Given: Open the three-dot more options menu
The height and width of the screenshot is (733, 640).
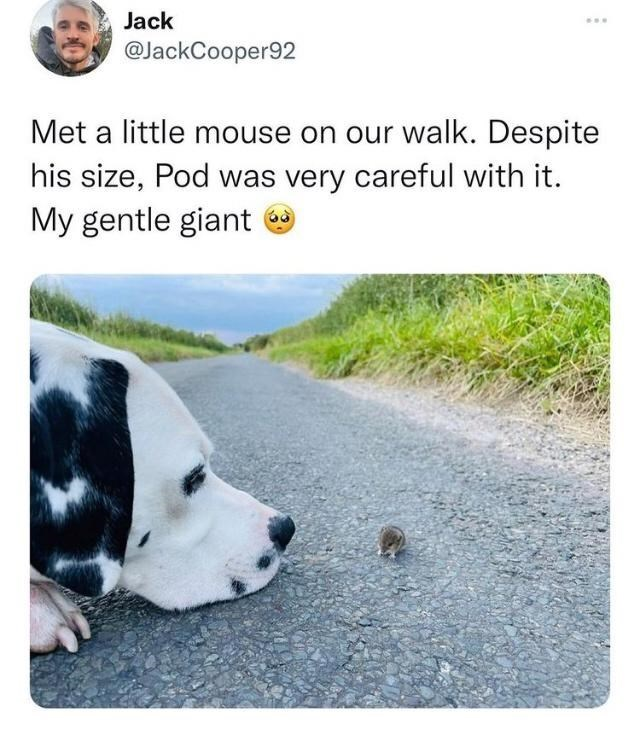Looking at the screenshot, I should tap(597, 21).
